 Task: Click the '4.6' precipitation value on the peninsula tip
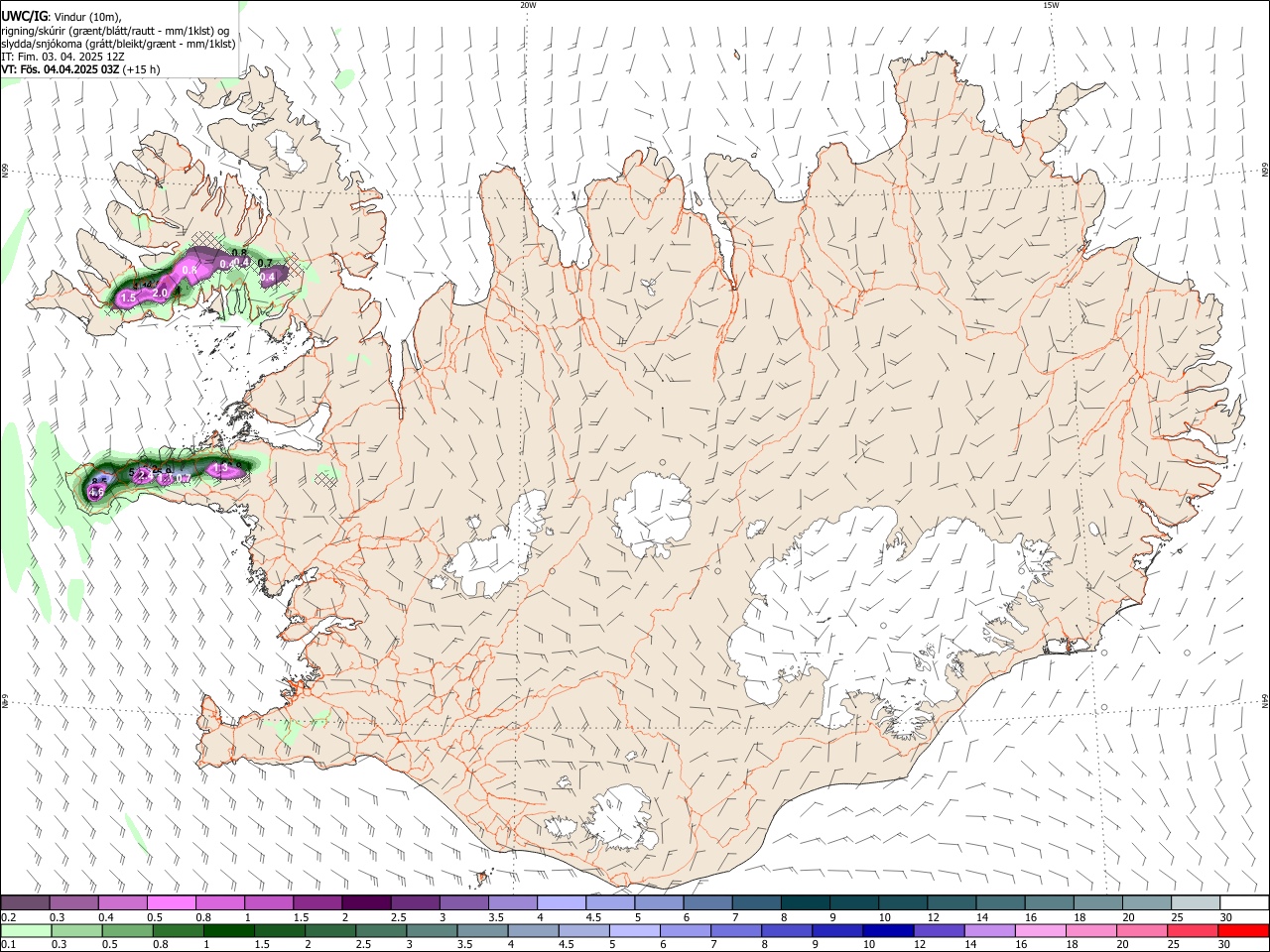(x=97, y=493)
